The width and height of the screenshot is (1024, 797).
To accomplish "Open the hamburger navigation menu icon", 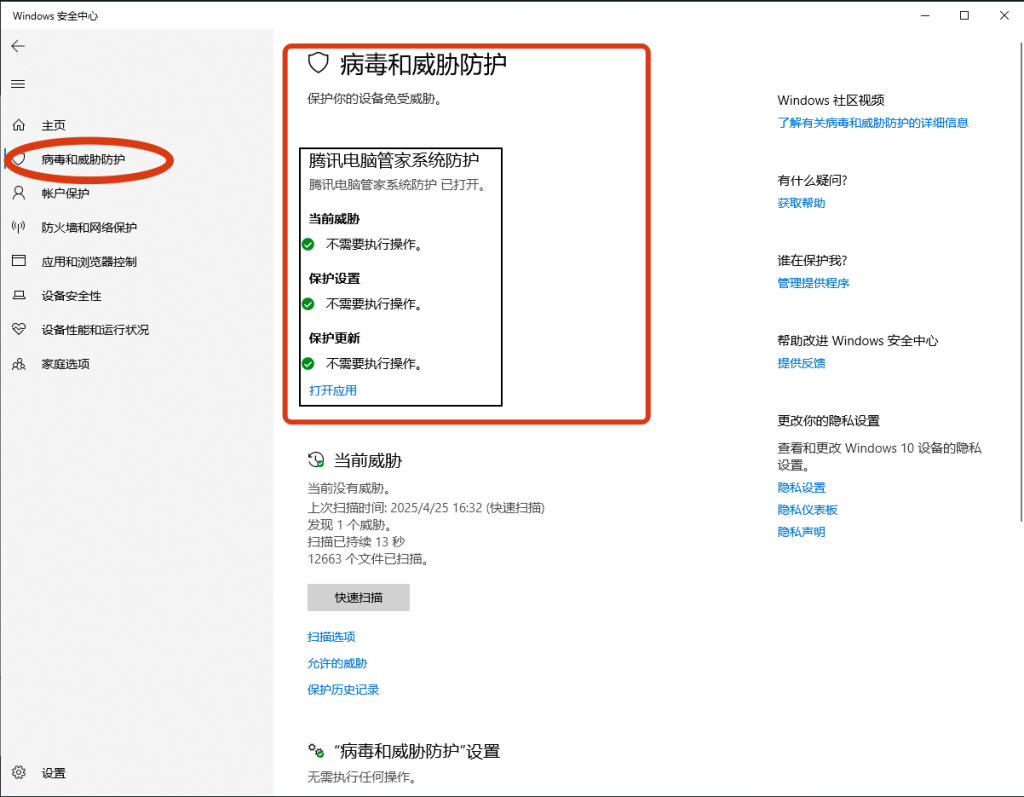I will tap(18, 84).
